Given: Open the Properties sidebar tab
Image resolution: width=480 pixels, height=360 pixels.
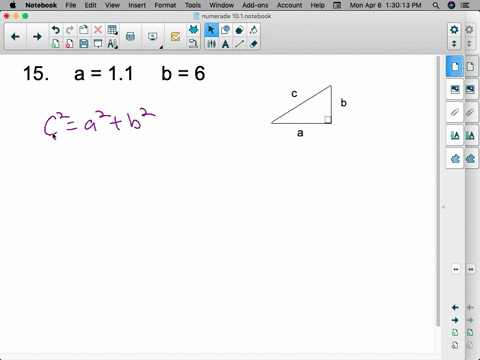Looking at the screenshot, I should coord(455,135).
